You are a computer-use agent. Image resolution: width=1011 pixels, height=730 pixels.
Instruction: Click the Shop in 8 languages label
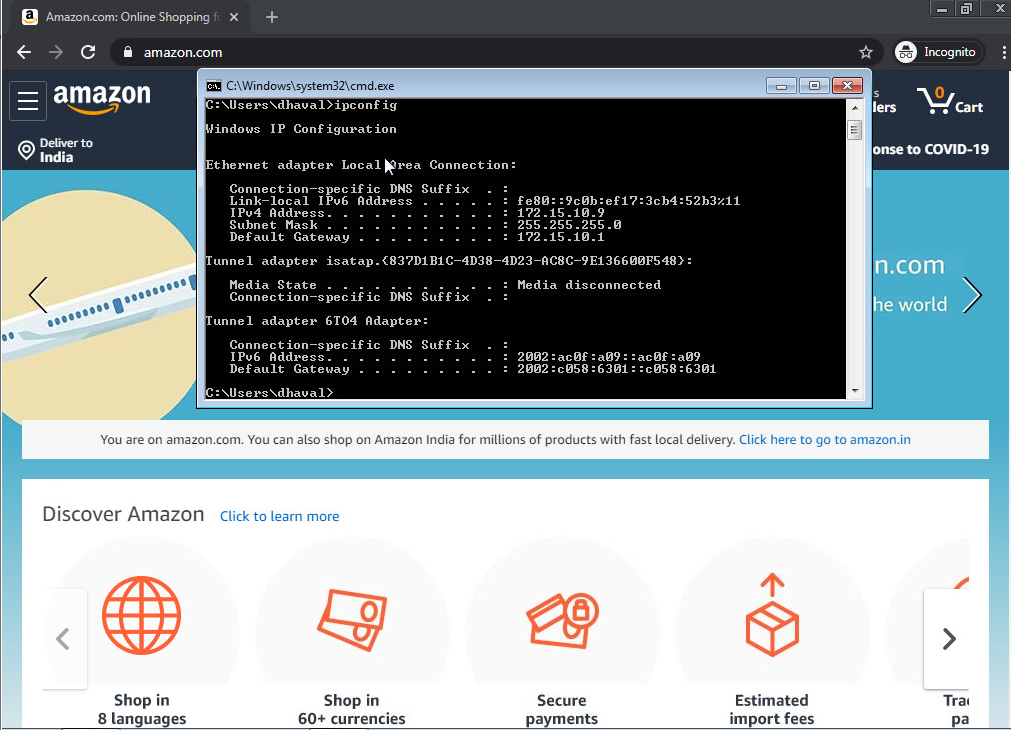[x=142, y=709]
